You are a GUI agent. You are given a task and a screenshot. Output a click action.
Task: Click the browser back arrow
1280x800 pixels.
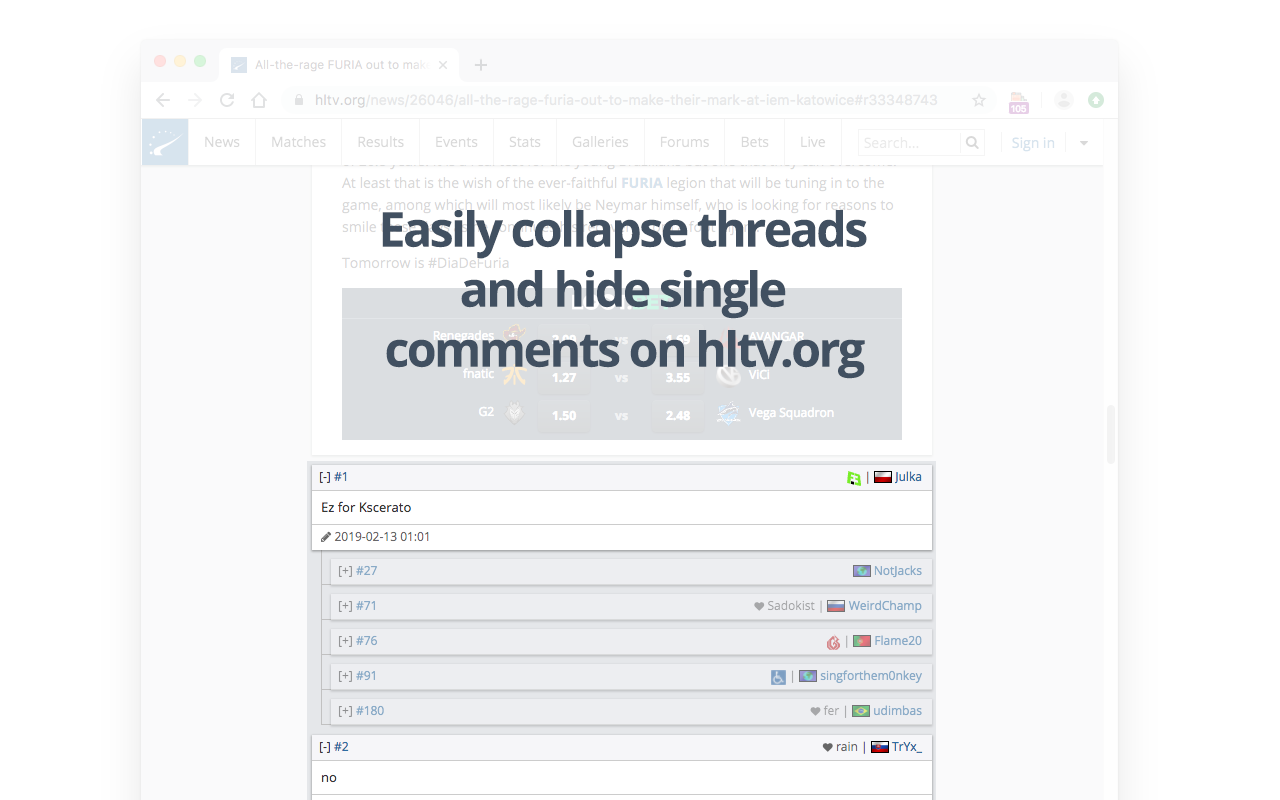163,100
